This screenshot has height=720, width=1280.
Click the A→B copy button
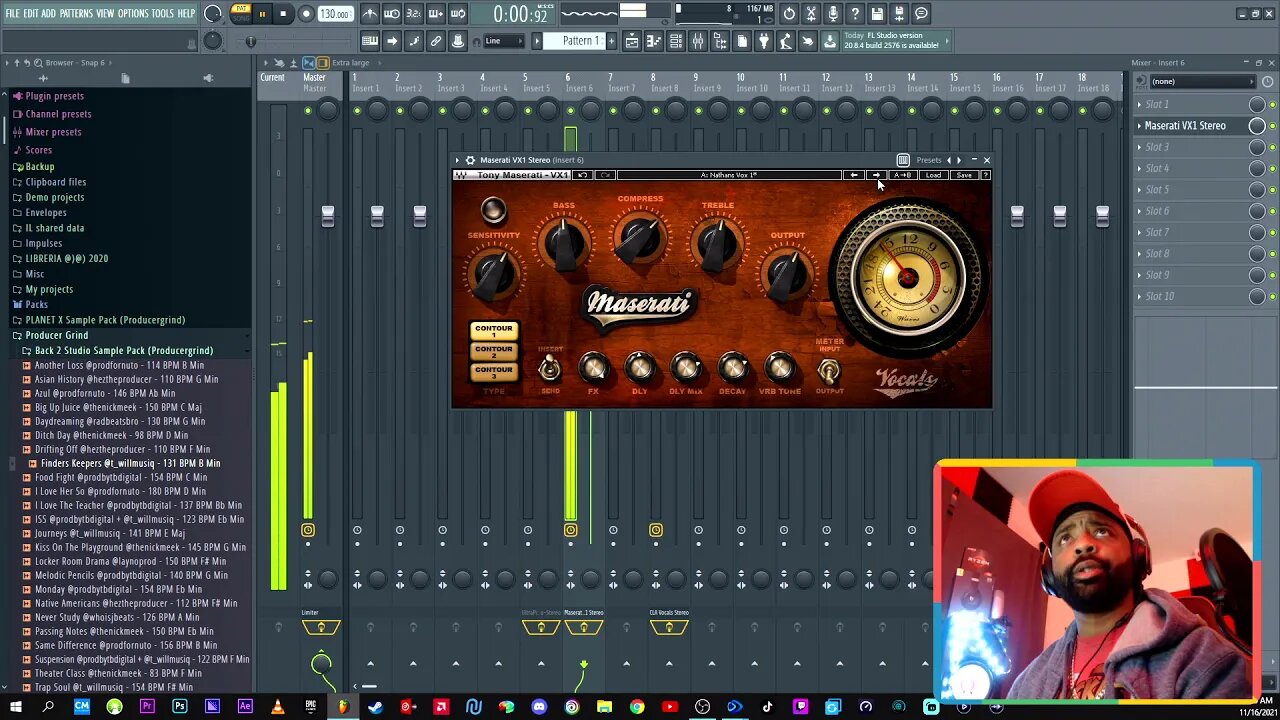coord(902,175)
